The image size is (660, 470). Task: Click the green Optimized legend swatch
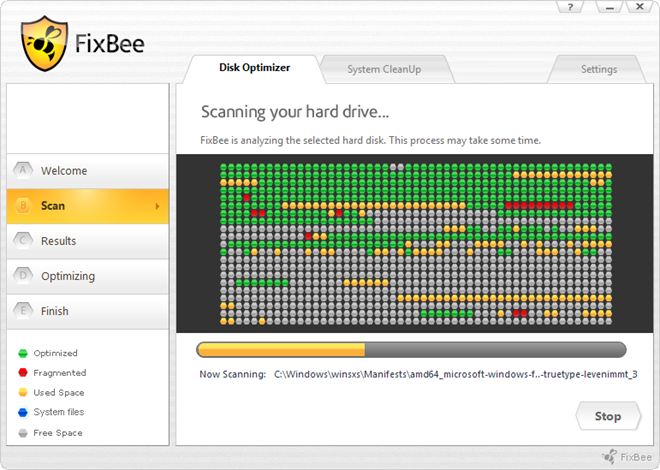click(x=23, y=353)
